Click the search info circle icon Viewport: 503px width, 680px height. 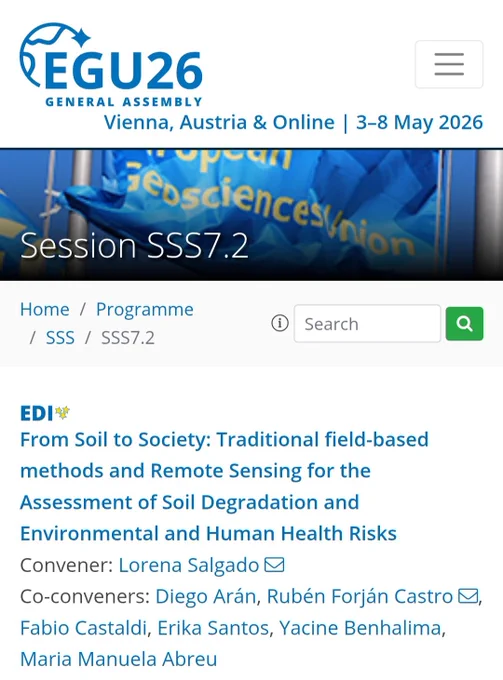280,323
